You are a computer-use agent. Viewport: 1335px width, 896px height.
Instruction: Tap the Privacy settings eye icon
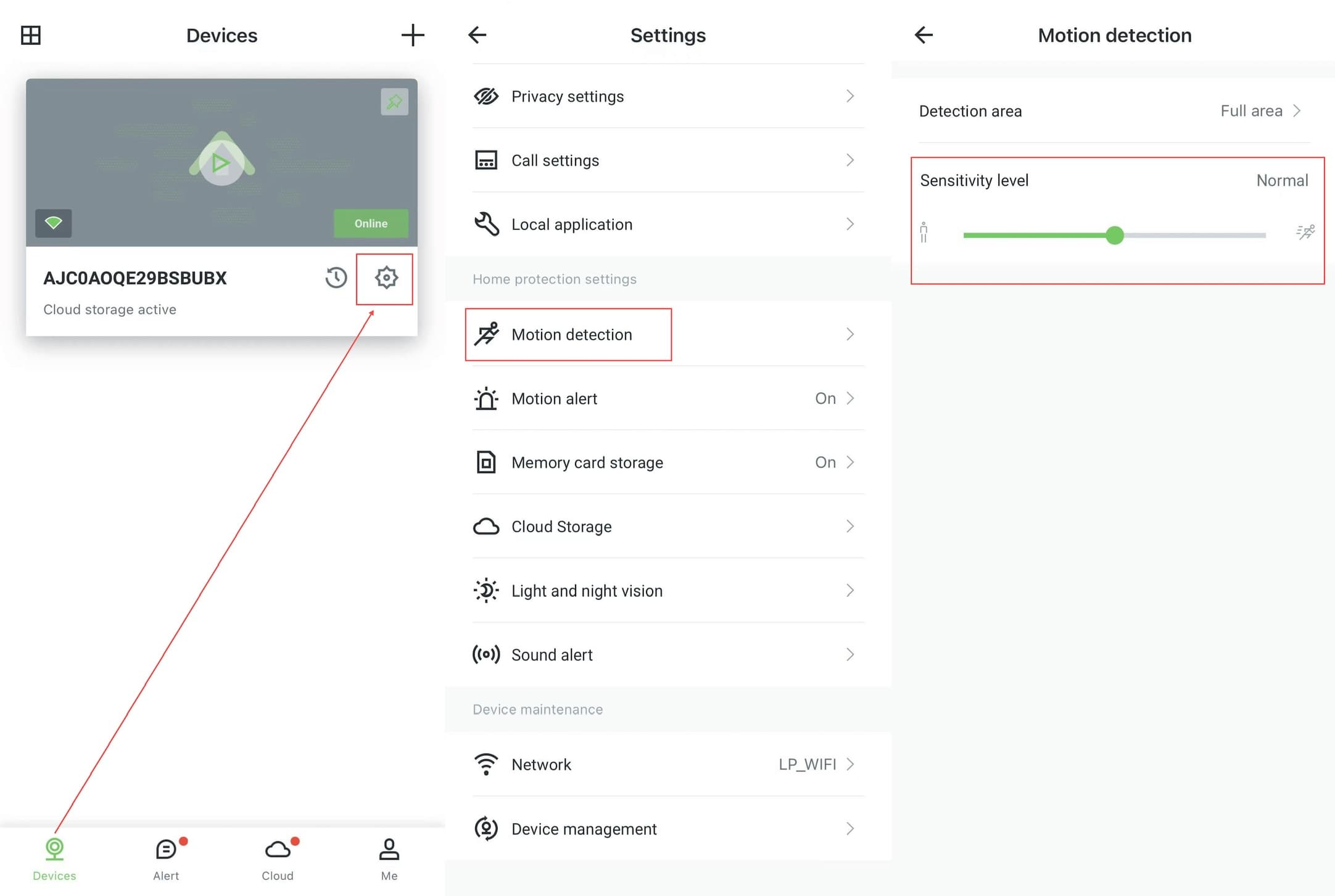486,96
